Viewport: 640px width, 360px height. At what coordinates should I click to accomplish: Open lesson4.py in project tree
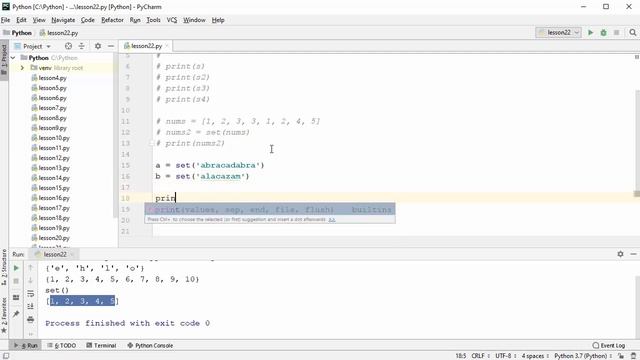pyautogui.click(x=52, y=78)
